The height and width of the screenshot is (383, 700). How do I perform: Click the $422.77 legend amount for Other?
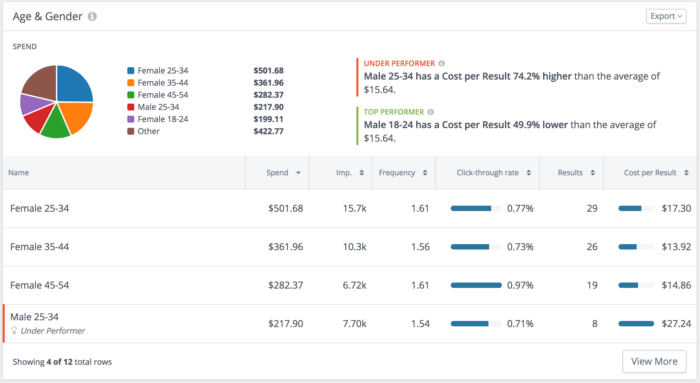click(268, 131)
